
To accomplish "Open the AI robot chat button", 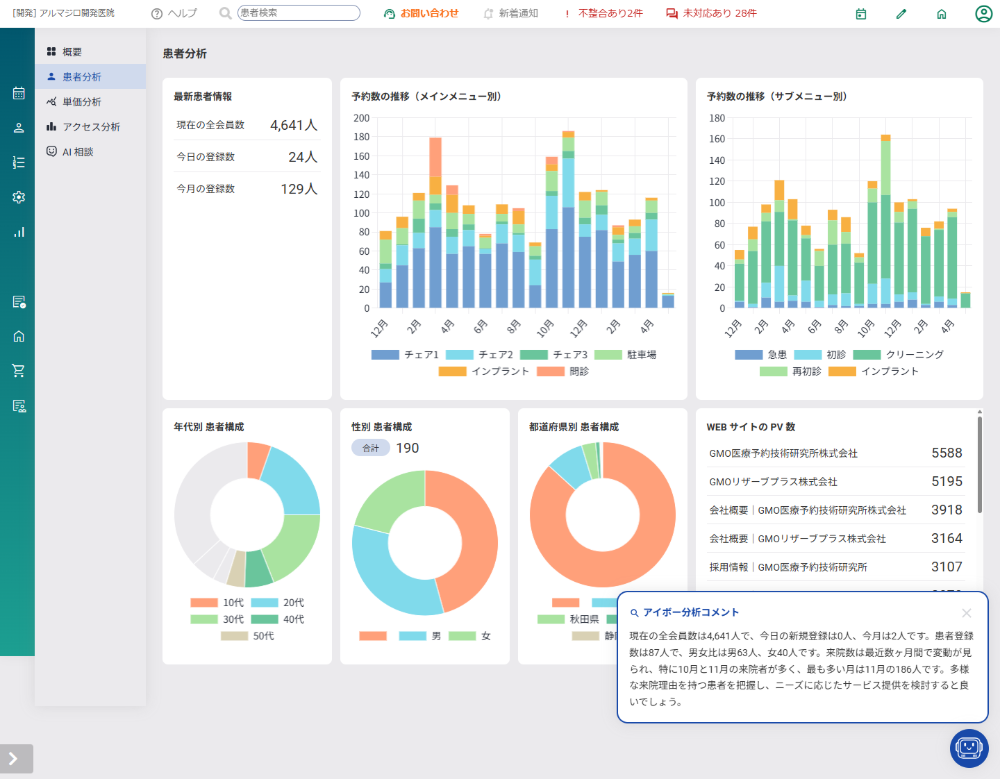I will pyautogui.click(x=969, y=748).
